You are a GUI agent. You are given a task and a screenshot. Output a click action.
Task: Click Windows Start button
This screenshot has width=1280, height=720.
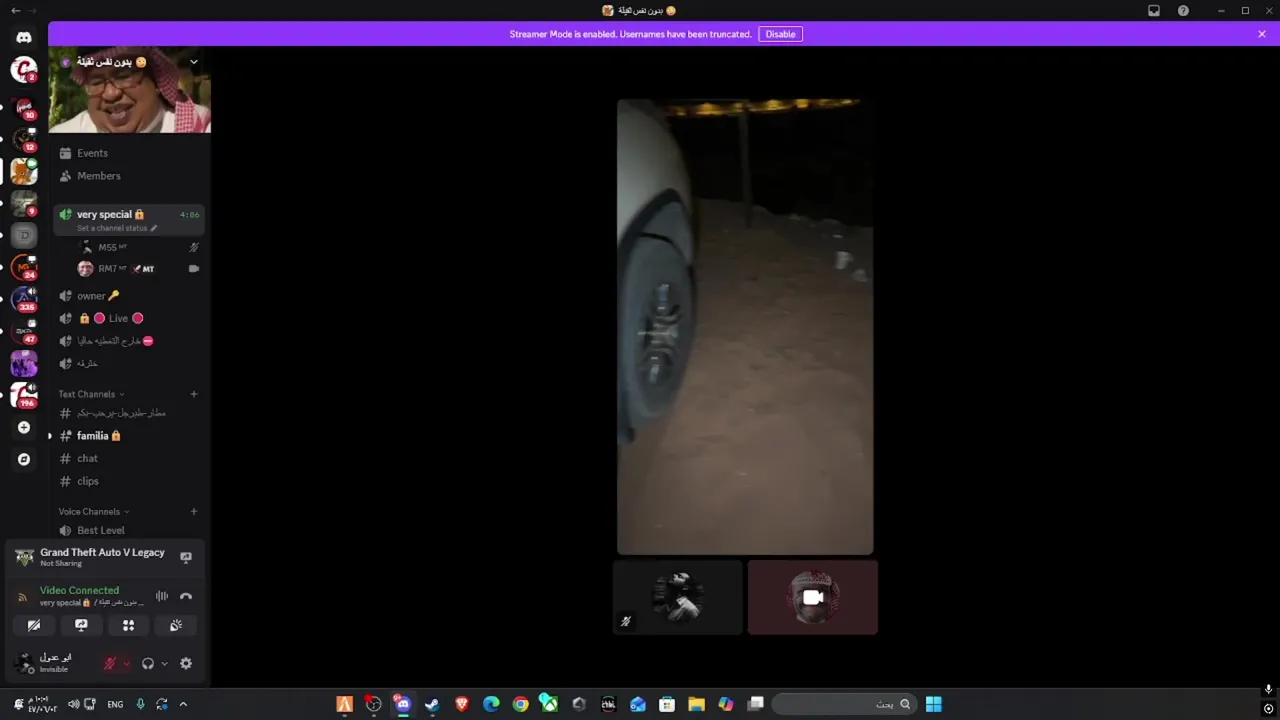pyautogui.click(x=933, y=704)
